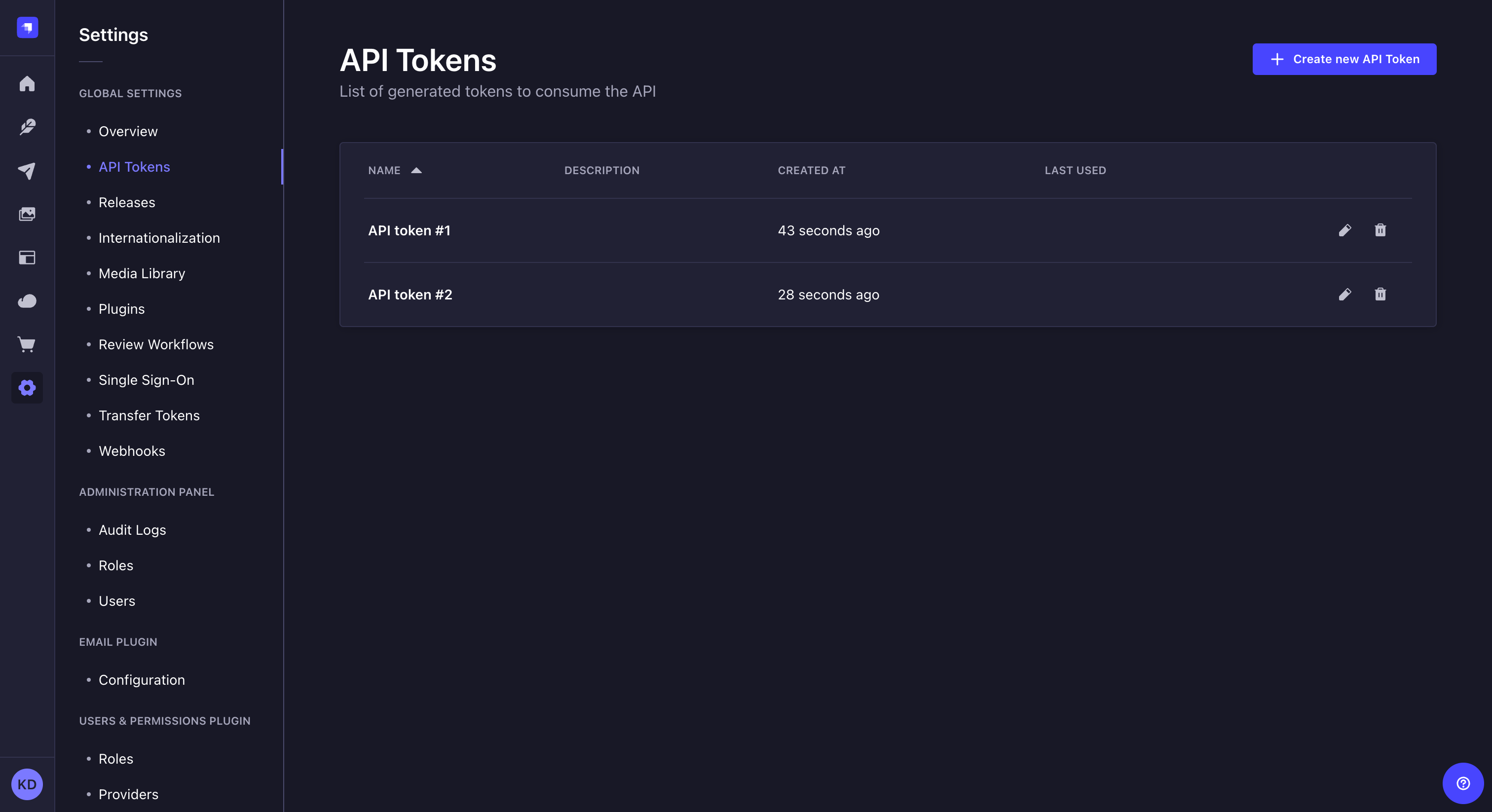Open the Content-Type Builder from the sidebar

click(x=27, y=127)
